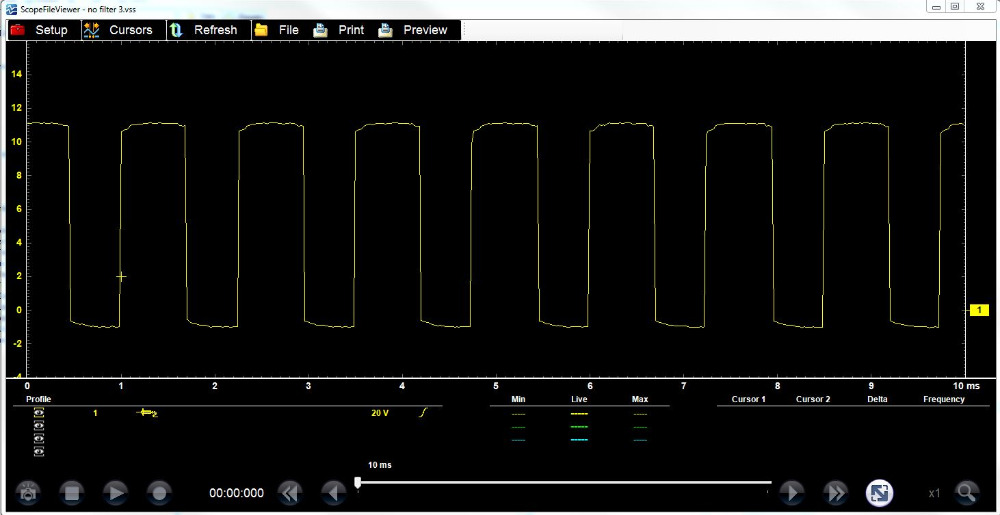Click the magnifier zoom icon
Screen dimensions: 1000x515
click(966, 492)
